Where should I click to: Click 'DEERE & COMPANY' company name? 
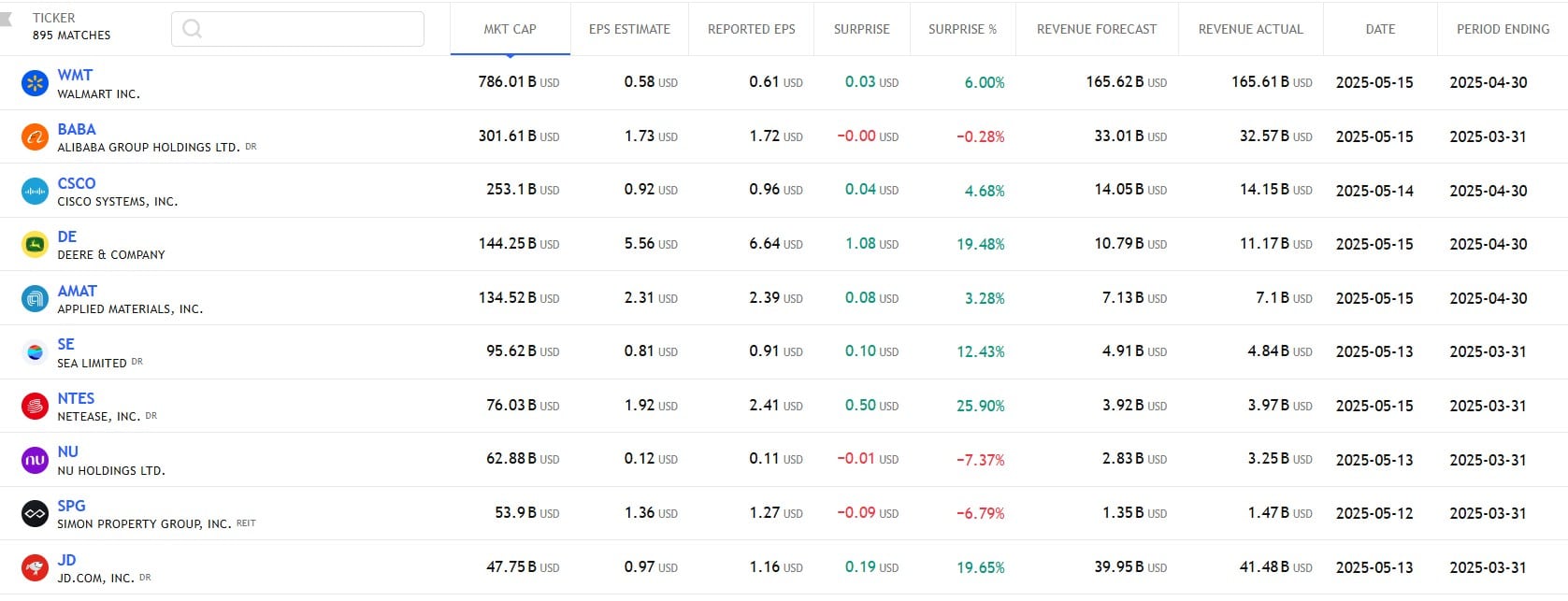tap(111, 255)
